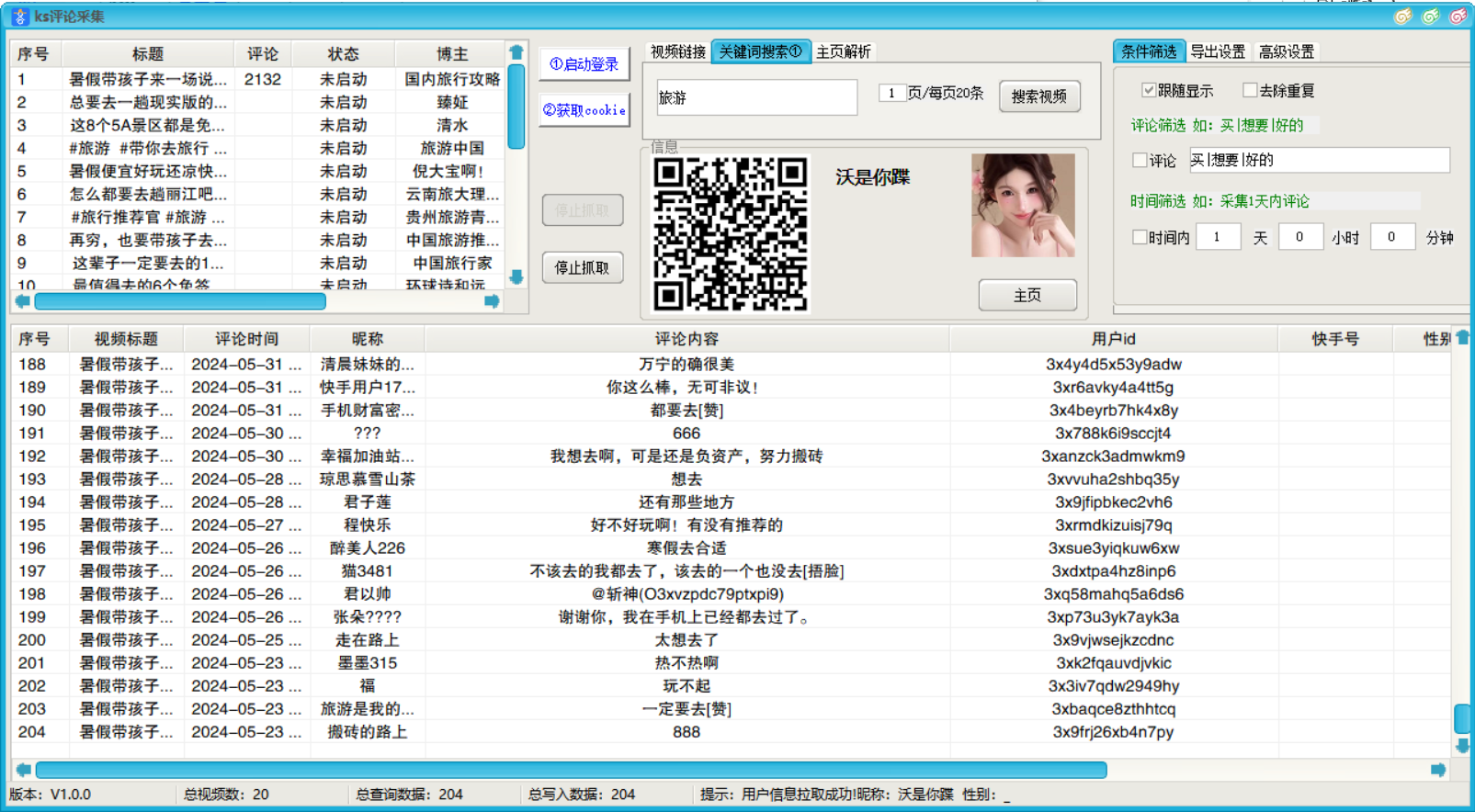
Task: Click nickname 醉美人226
Action: pos(368,548)
